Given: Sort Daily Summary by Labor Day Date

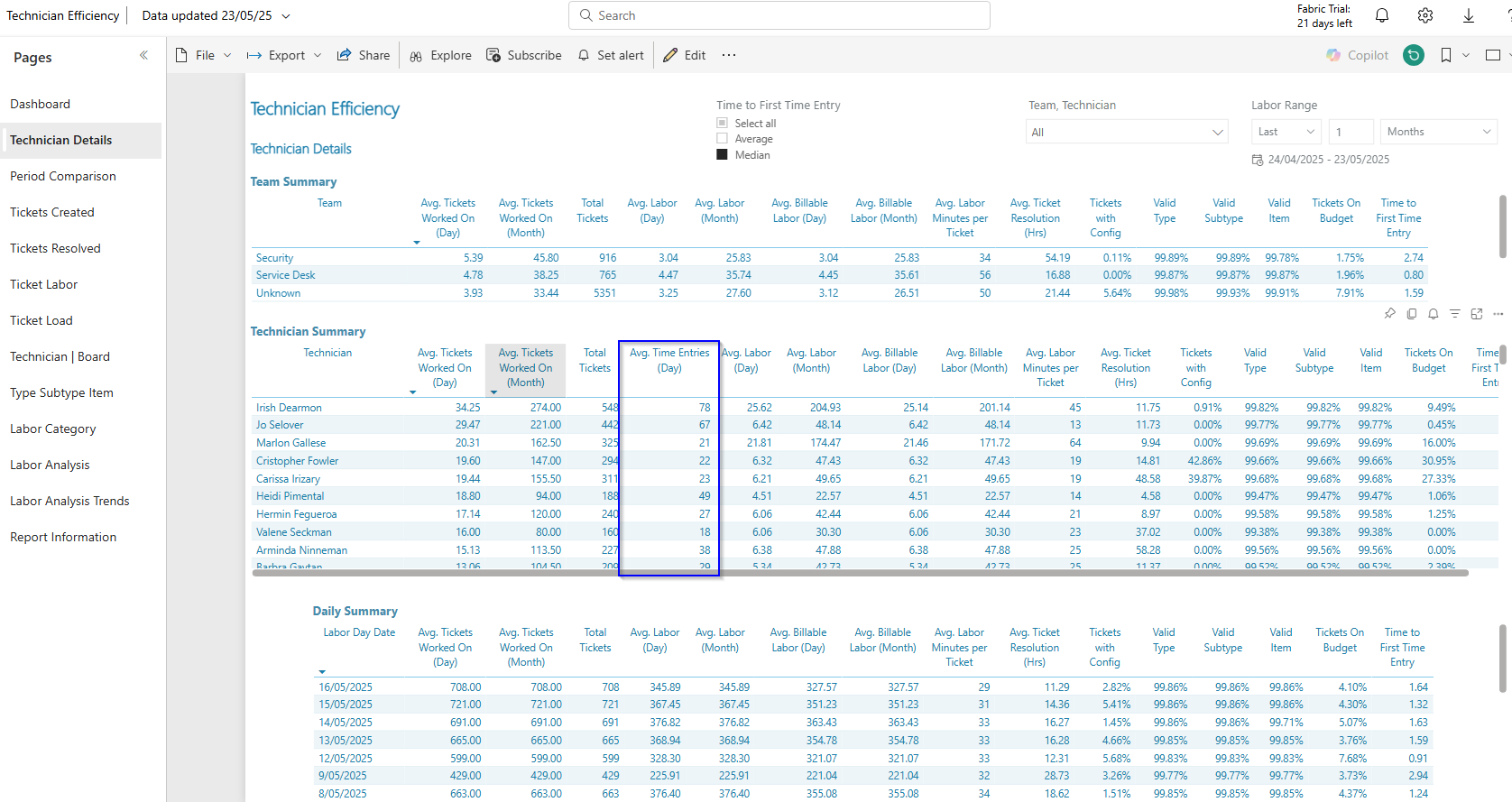Looking at the screenshot, I should click(x=359, y=632).
